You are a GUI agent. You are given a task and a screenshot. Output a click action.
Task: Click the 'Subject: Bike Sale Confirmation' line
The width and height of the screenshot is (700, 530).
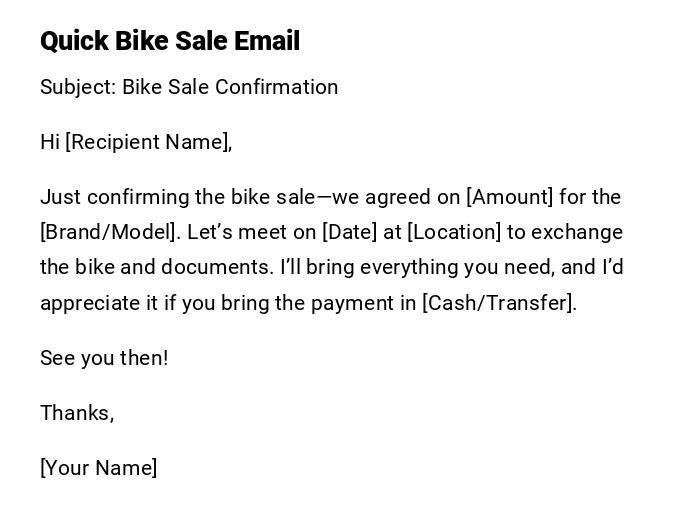[189, 87]
